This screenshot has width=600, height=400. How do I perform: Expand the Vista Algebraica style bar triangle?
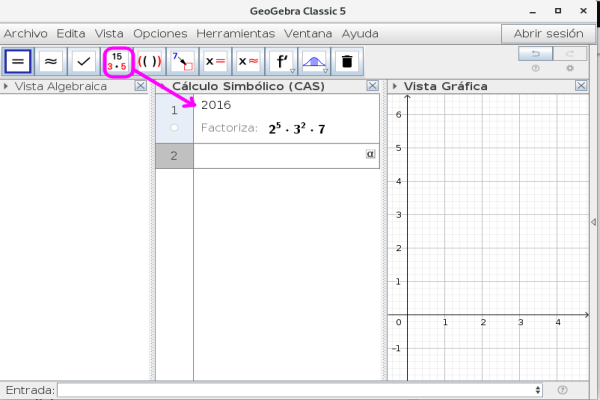[6, 86]
